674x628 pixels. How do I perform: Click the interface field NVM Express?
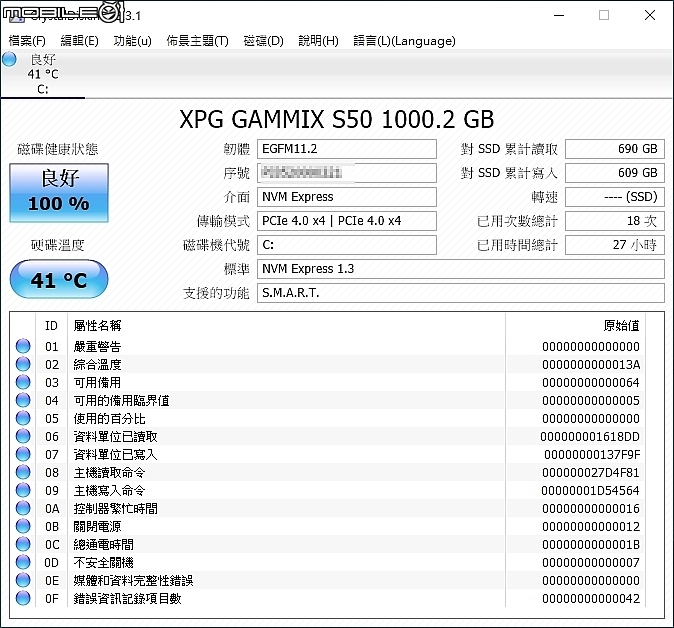[347, 197]
